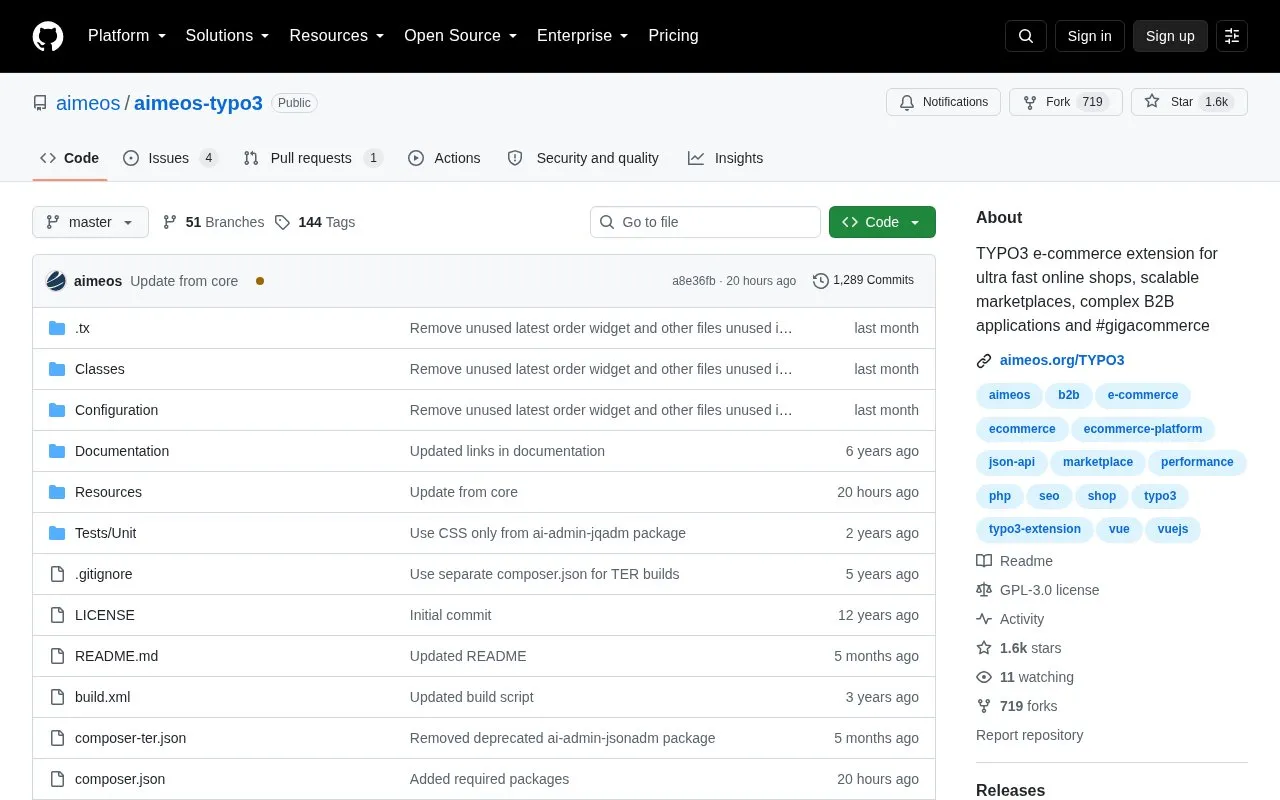Click the search magnifier icon button
1280x800 pixels.
[x=1026, y=36]
